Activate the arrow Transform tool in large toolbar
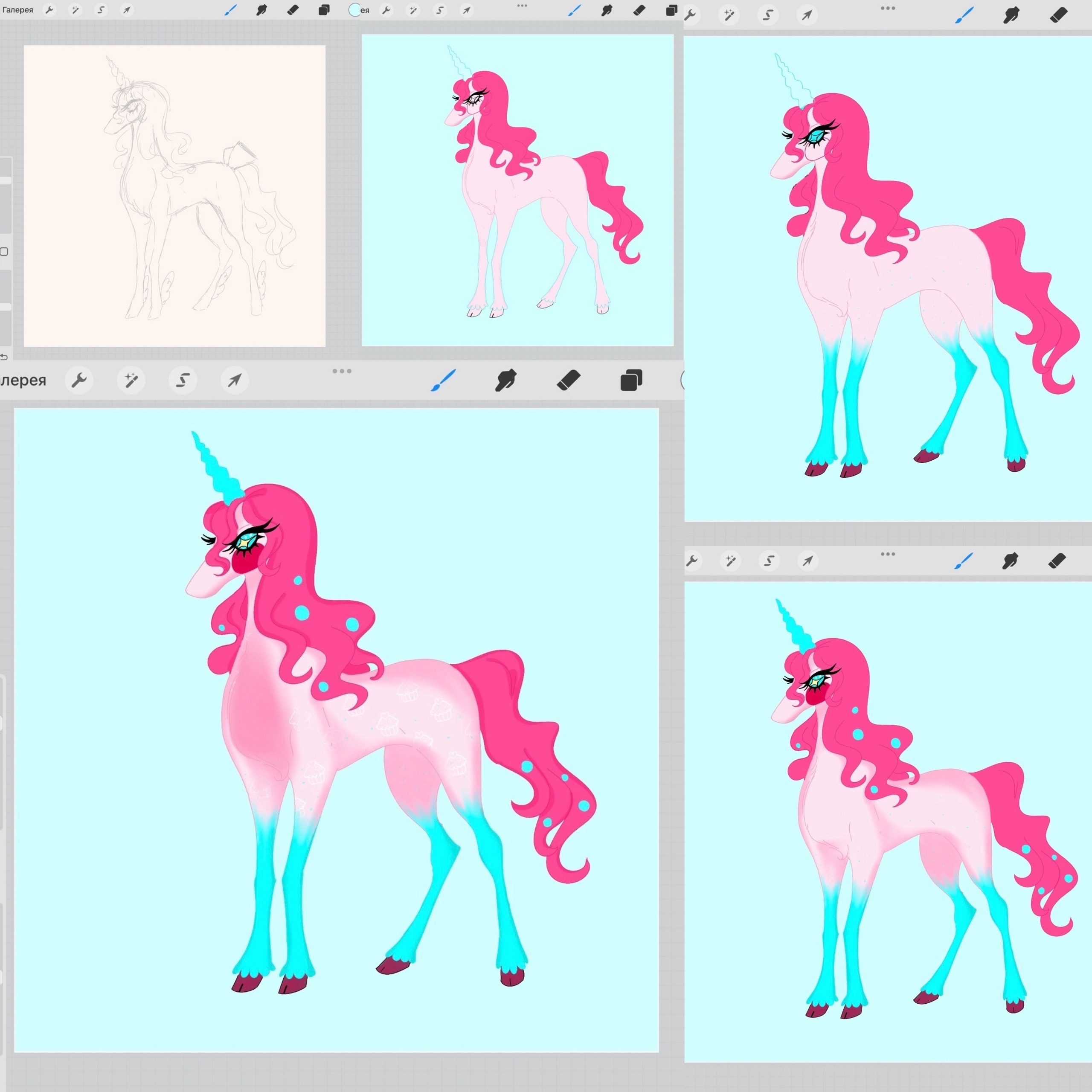 [235, 380]
